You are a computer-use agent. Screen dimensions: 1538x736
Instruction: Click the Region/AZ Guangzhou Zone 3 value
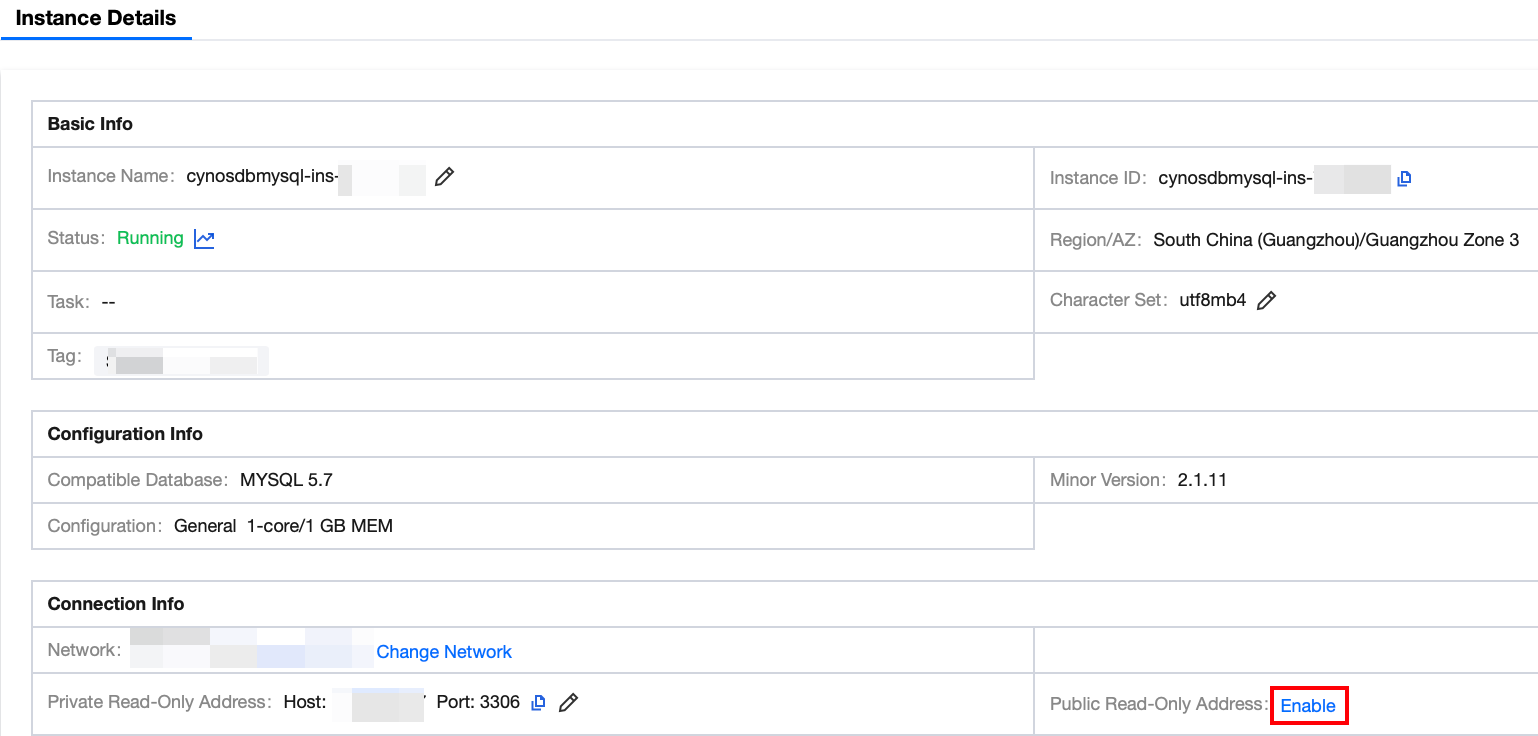coord(1336,240)
